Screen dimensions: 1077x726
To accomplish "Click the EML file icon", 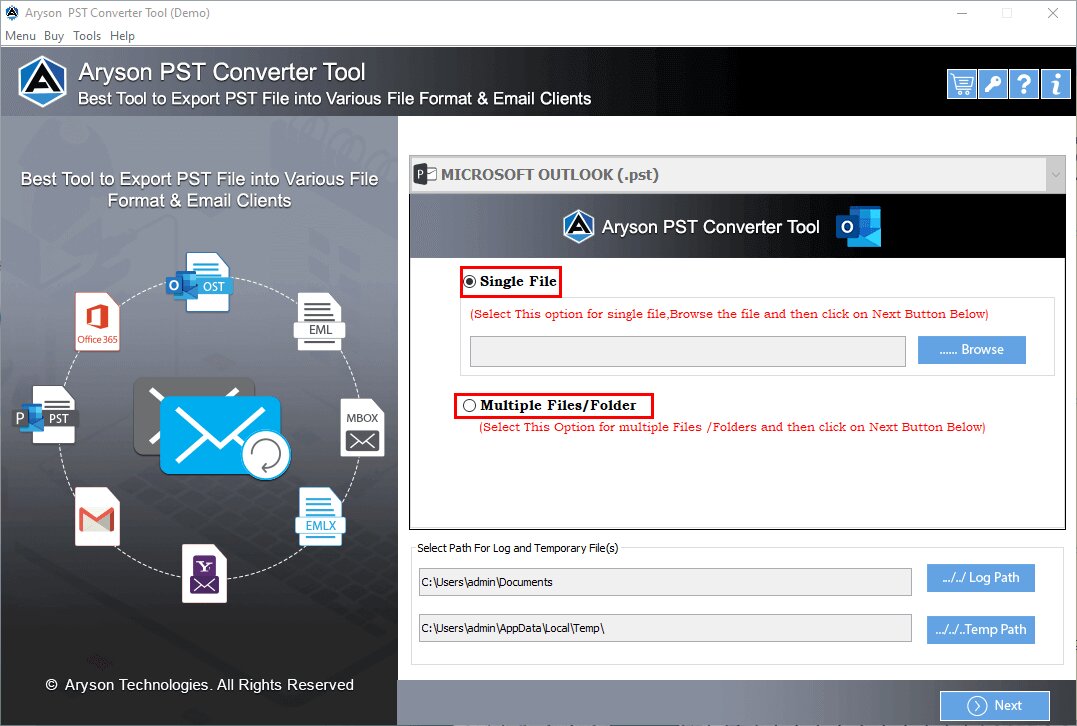I will [x=319, y=321].
